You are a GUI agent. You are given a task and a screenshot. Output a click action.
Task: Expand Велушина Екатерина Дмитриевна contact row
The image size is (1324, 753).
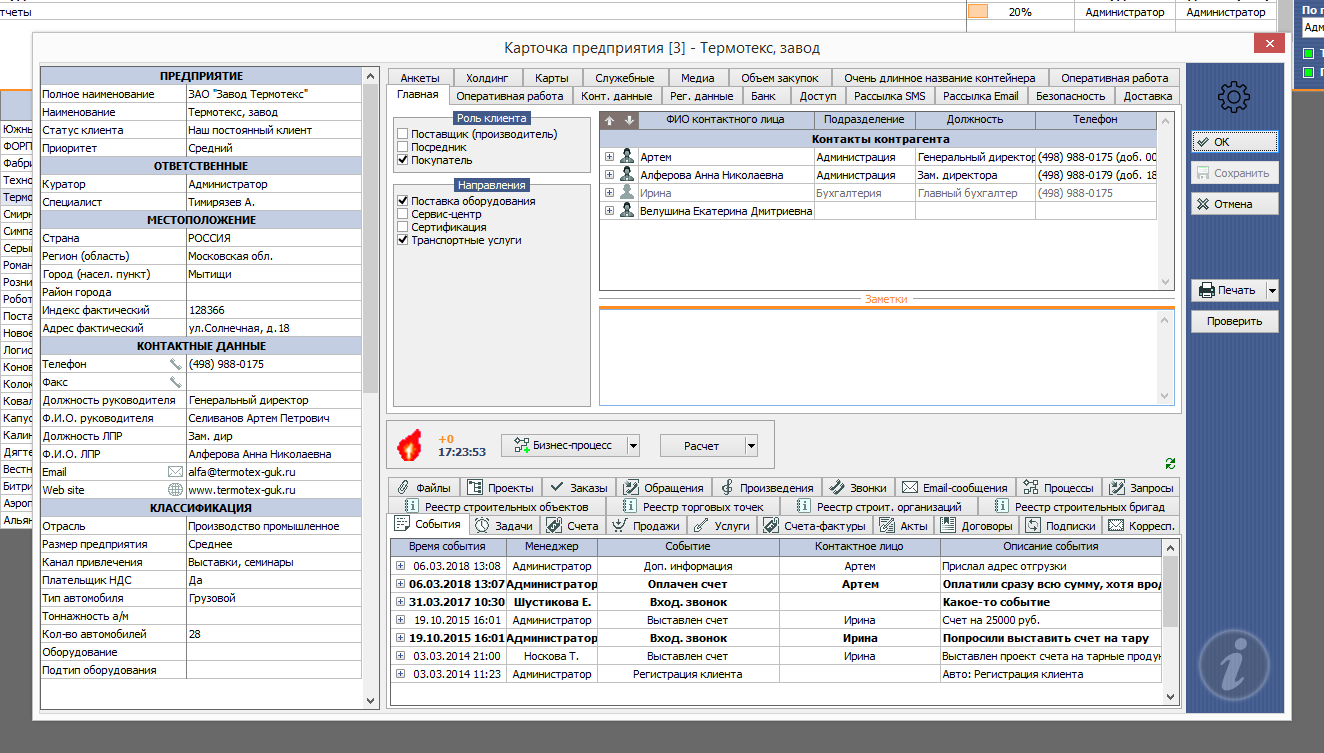tap(609, 211)
